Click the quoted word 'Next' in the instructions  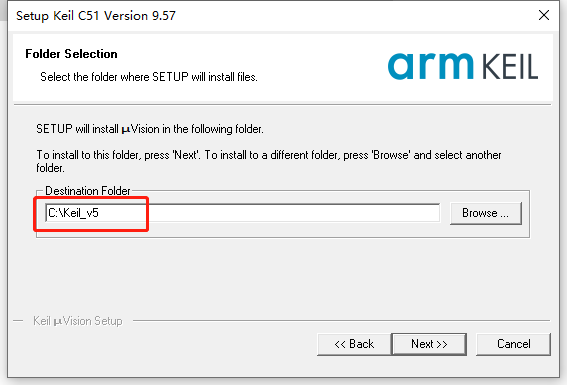(x=186, y=155)
